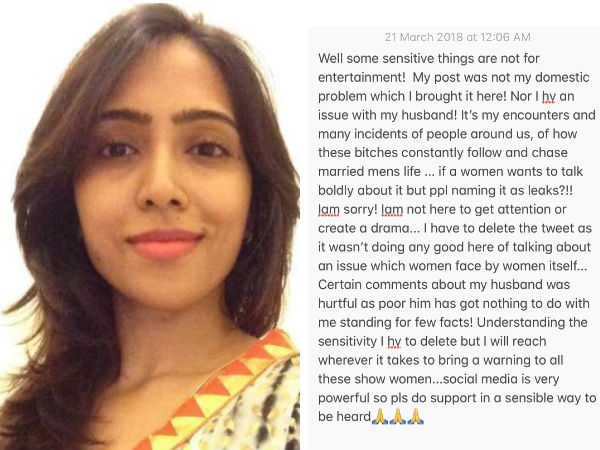Screen dimensions: 600x450
Task: Click the words "be heard" at note end
Action: (344, 416)
